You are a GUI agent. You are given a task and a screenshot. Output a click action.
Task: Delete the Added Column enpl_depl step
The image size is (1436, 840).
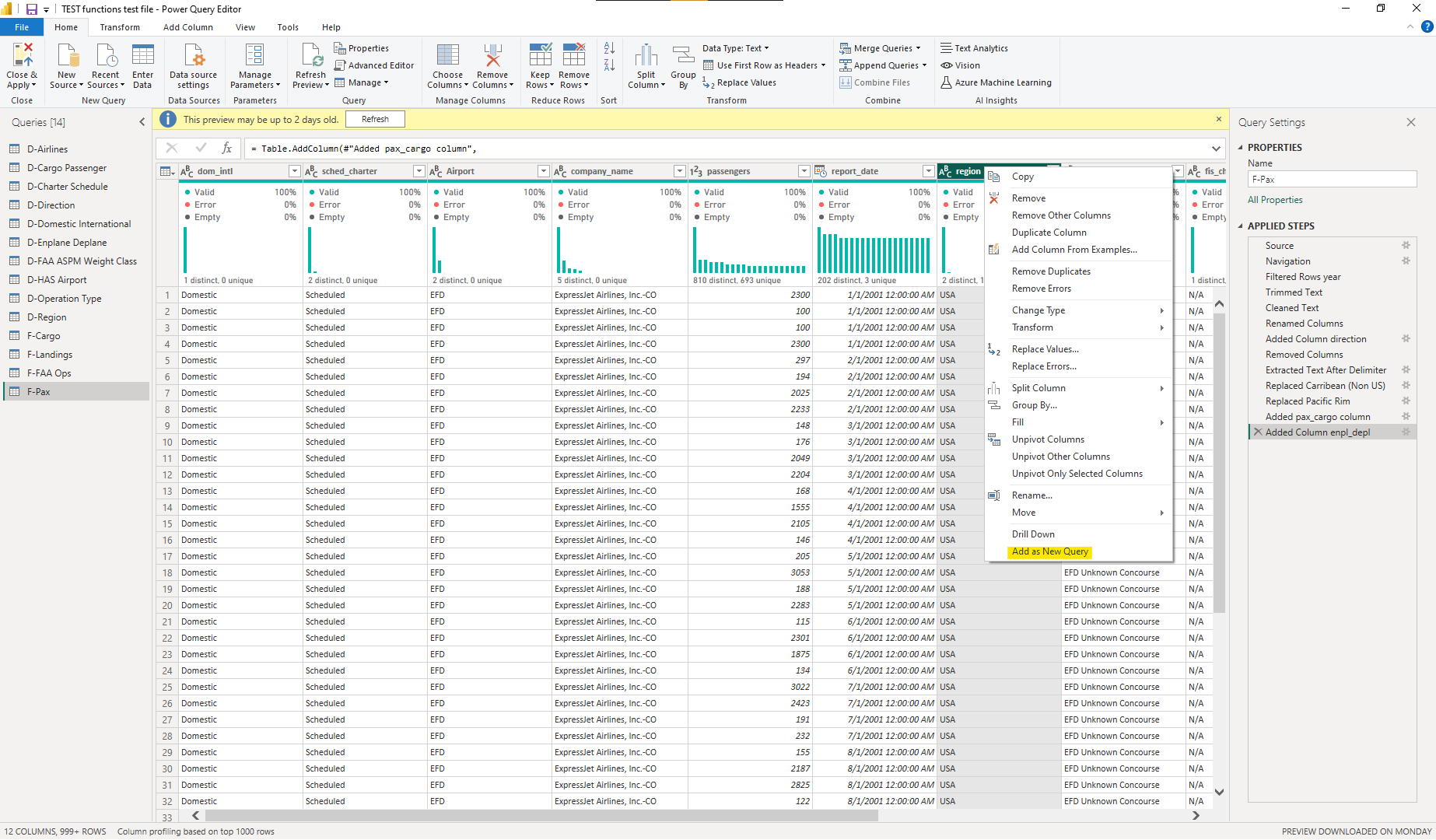pos(1257,432)
